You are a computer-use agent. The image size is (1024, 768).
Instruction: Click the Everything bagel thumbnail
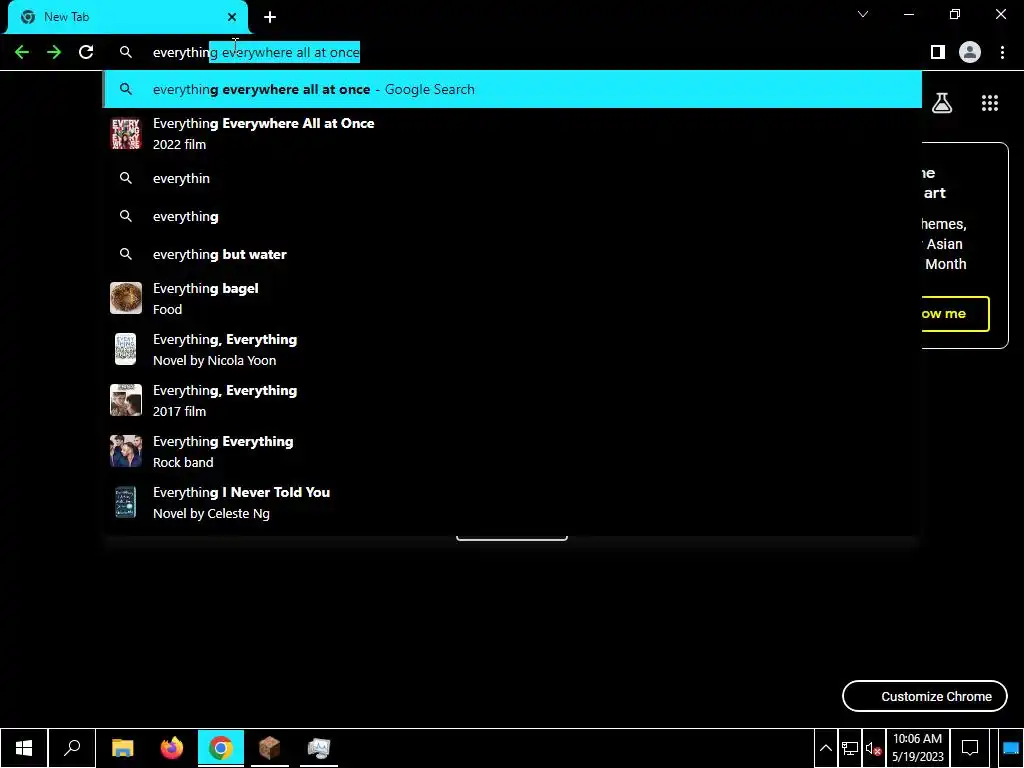[x=125, y=298]
